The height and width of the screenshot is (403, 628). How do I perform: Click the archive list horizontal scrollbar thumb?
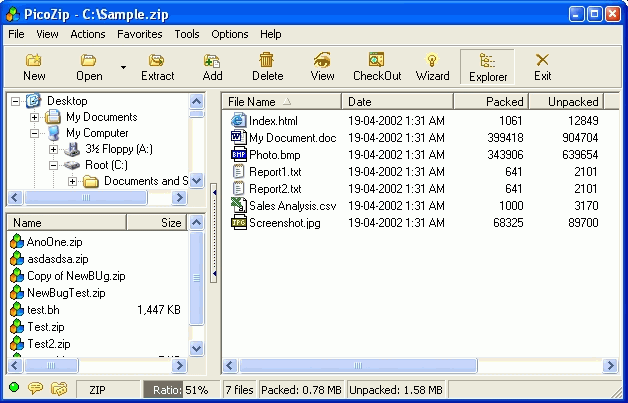(x=51, y=365)
